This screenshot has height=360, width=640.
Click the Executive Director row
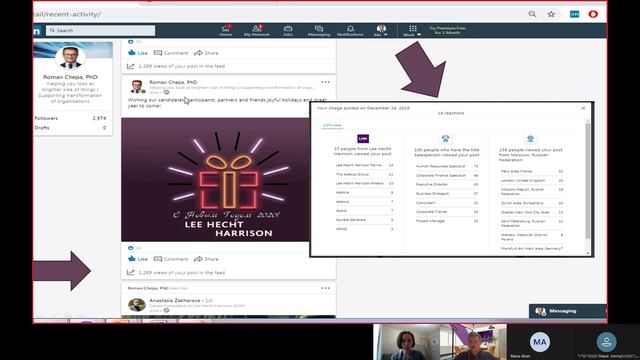[447, 184]
